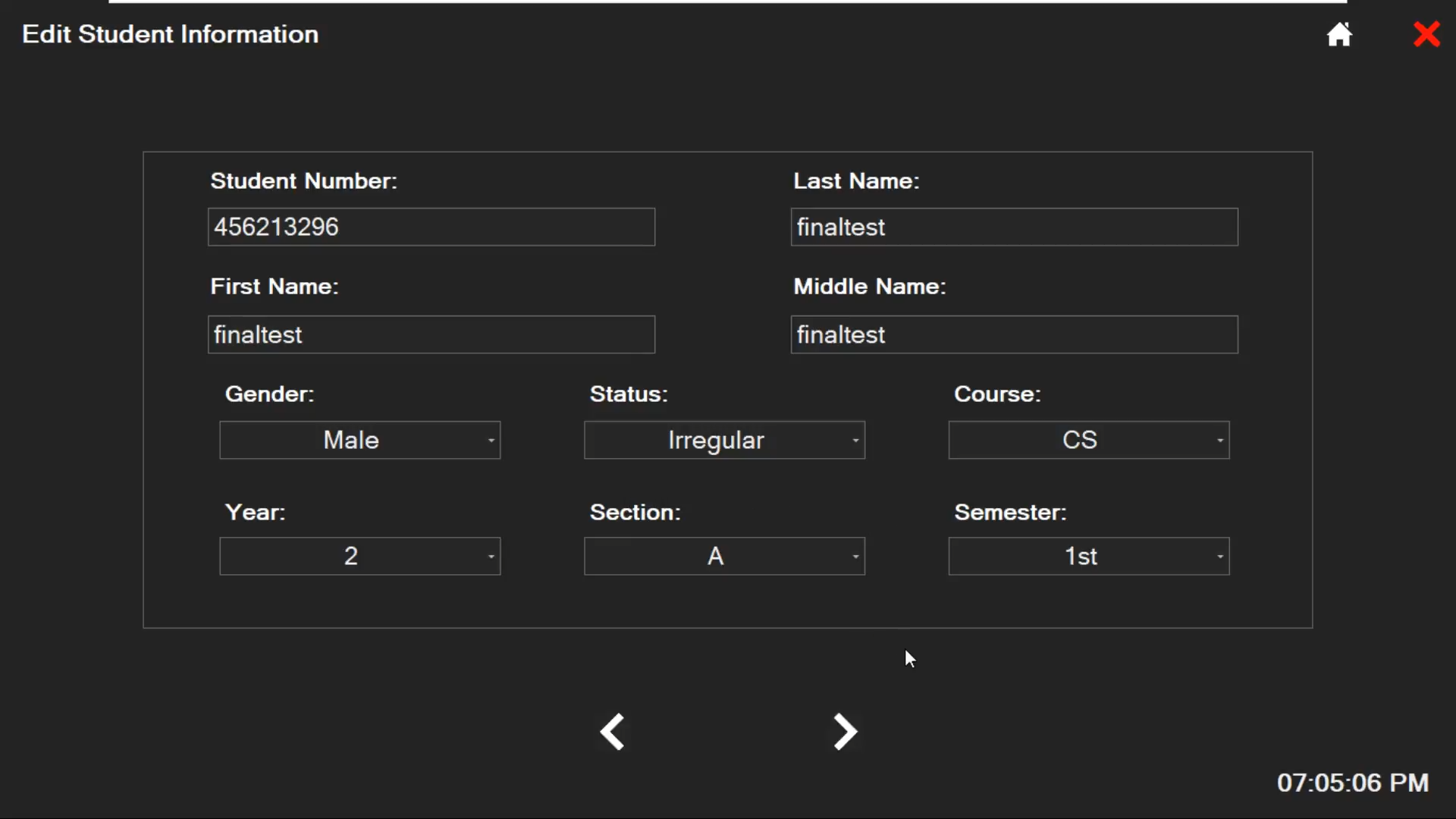Go to next student record arrow
This screenshot has height=819, width=1456.
(x=845, y=732)
